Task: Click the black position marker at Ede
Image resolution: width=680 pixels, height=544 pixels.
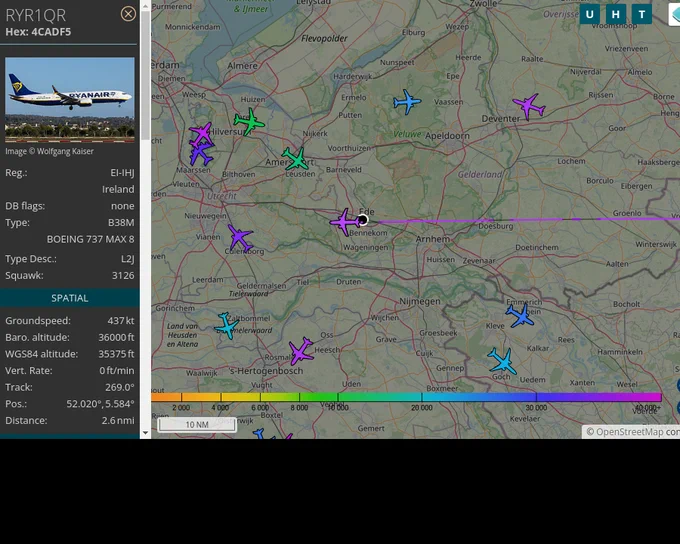Action: coord(363,220)
